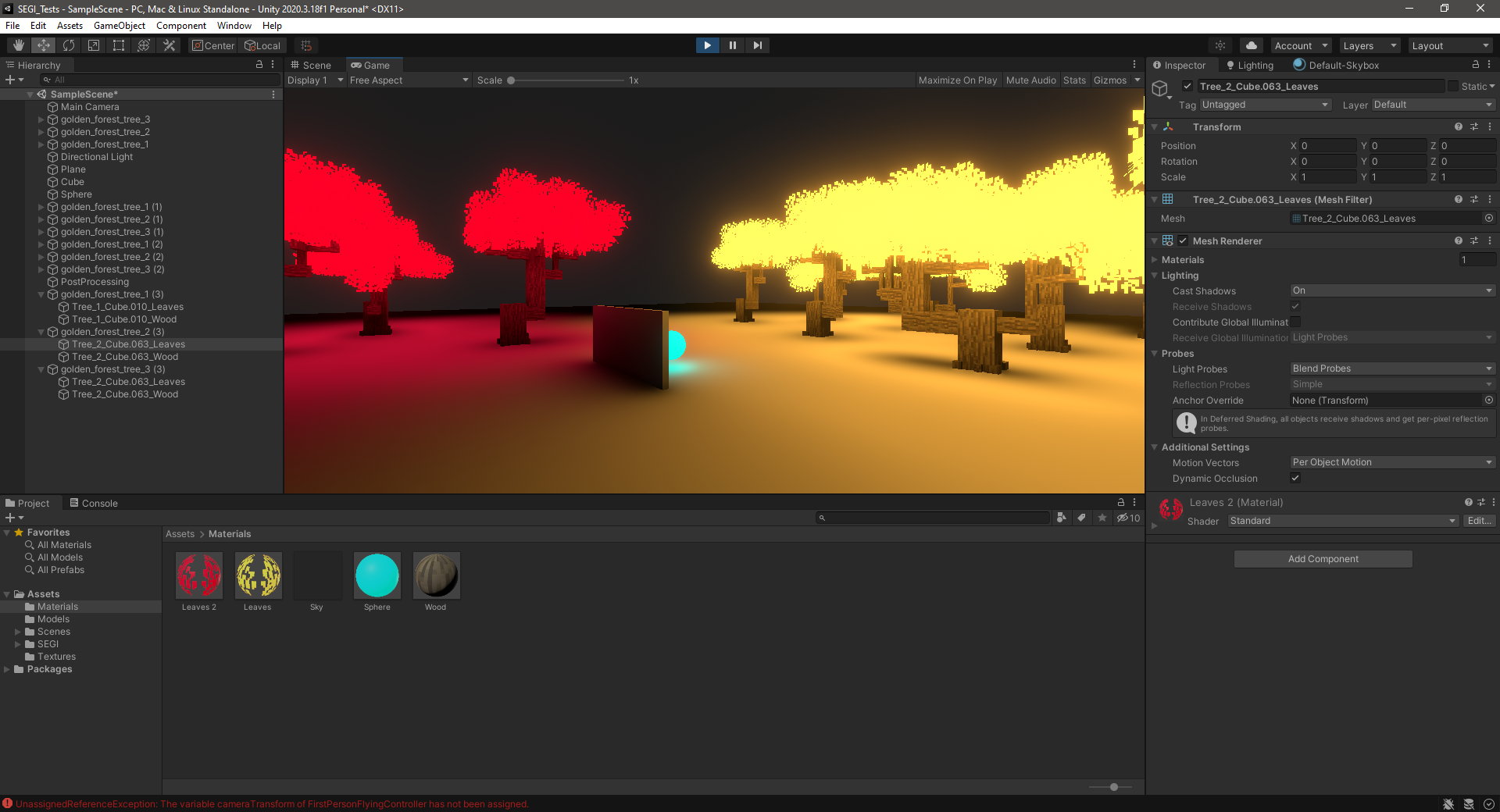
Task: Click the Pause button
Action: point(732,45)
